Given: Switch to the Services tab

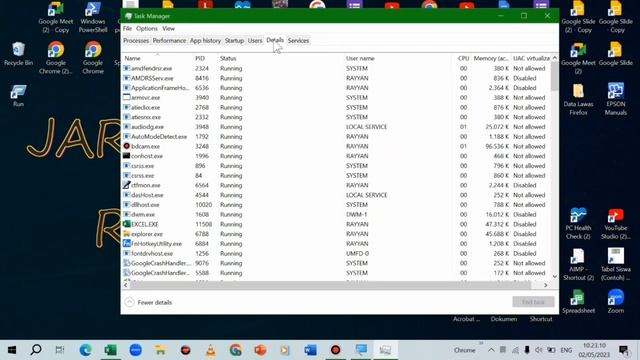Looking at the screenshot, I should point(298,41).
